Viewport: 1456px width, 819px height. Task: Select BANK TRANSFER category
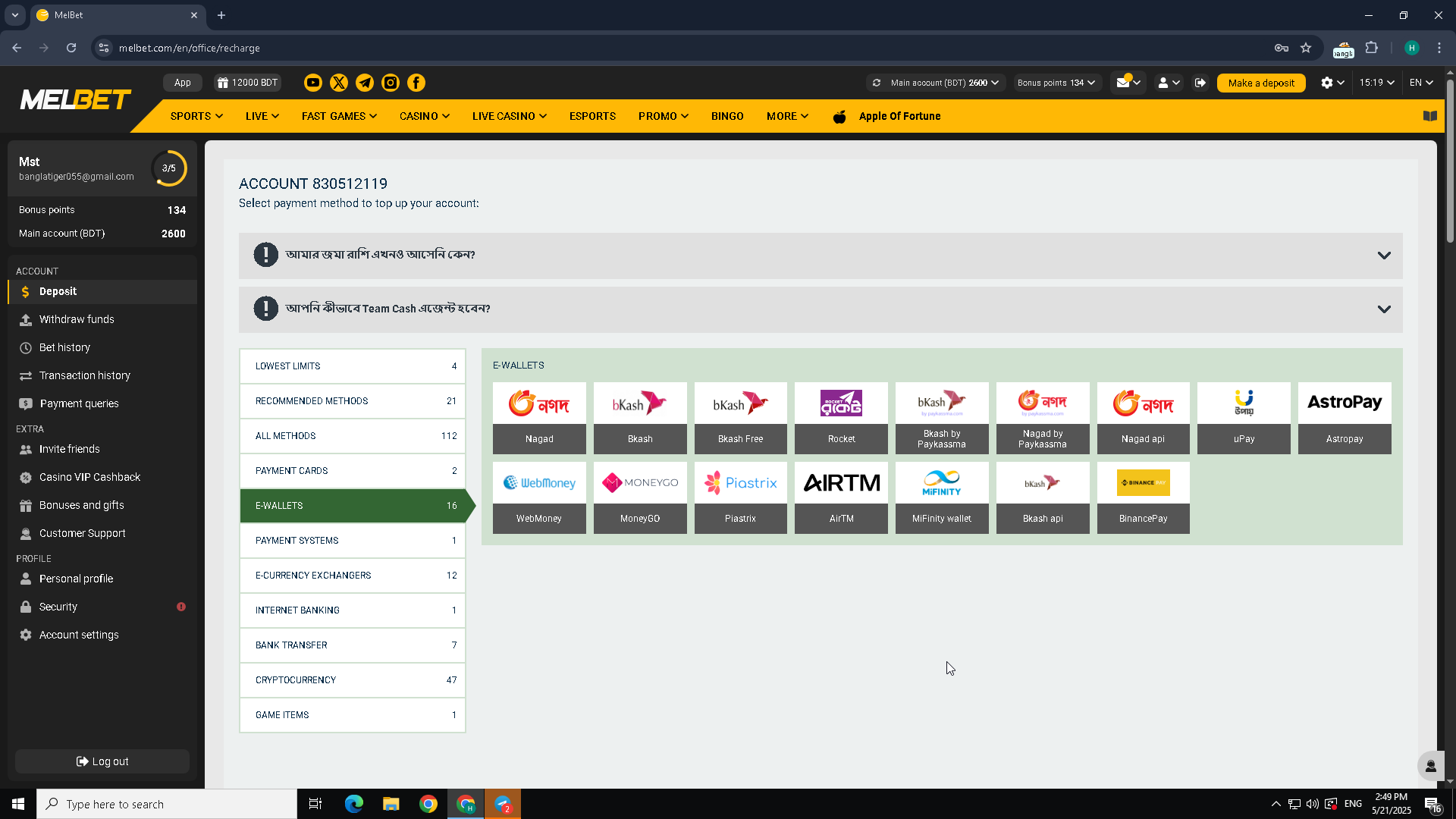(353, 645)
